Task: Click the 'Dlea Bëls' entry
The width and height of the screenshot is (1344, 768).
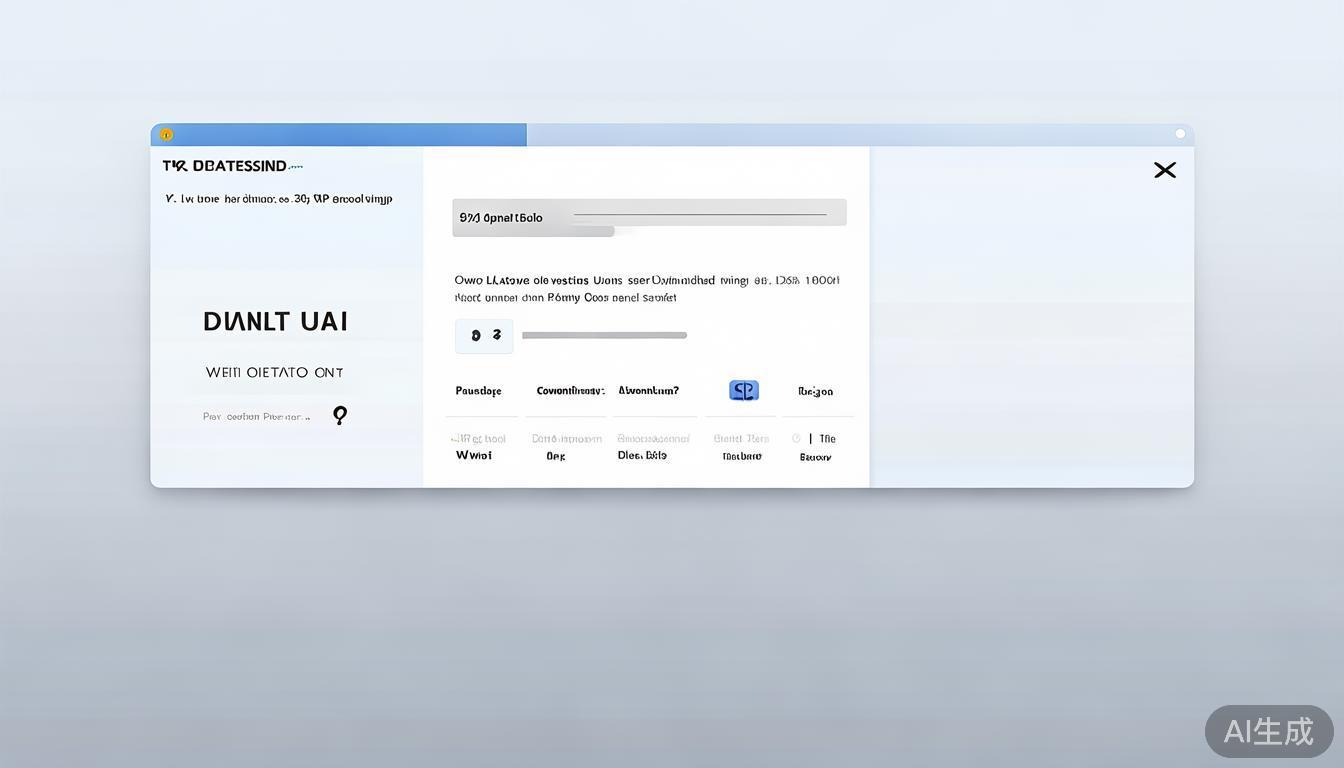Action: [x=642, y=455]
